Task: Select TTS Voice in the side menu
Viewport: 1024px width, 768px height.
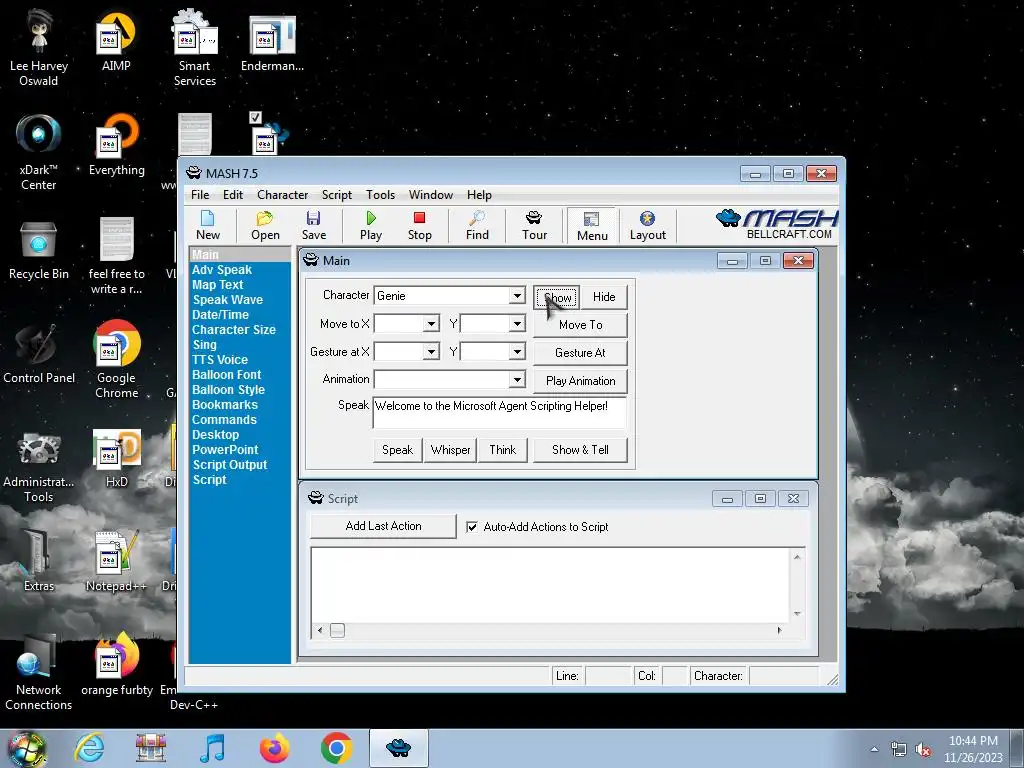Action: 220,360
